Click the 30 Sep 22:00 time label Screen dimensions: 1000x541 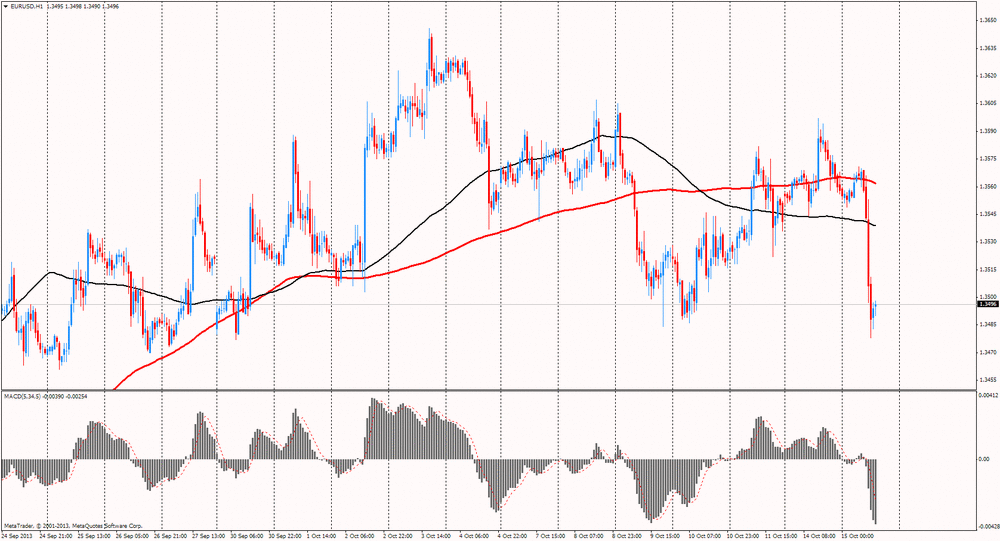point(285,536)
